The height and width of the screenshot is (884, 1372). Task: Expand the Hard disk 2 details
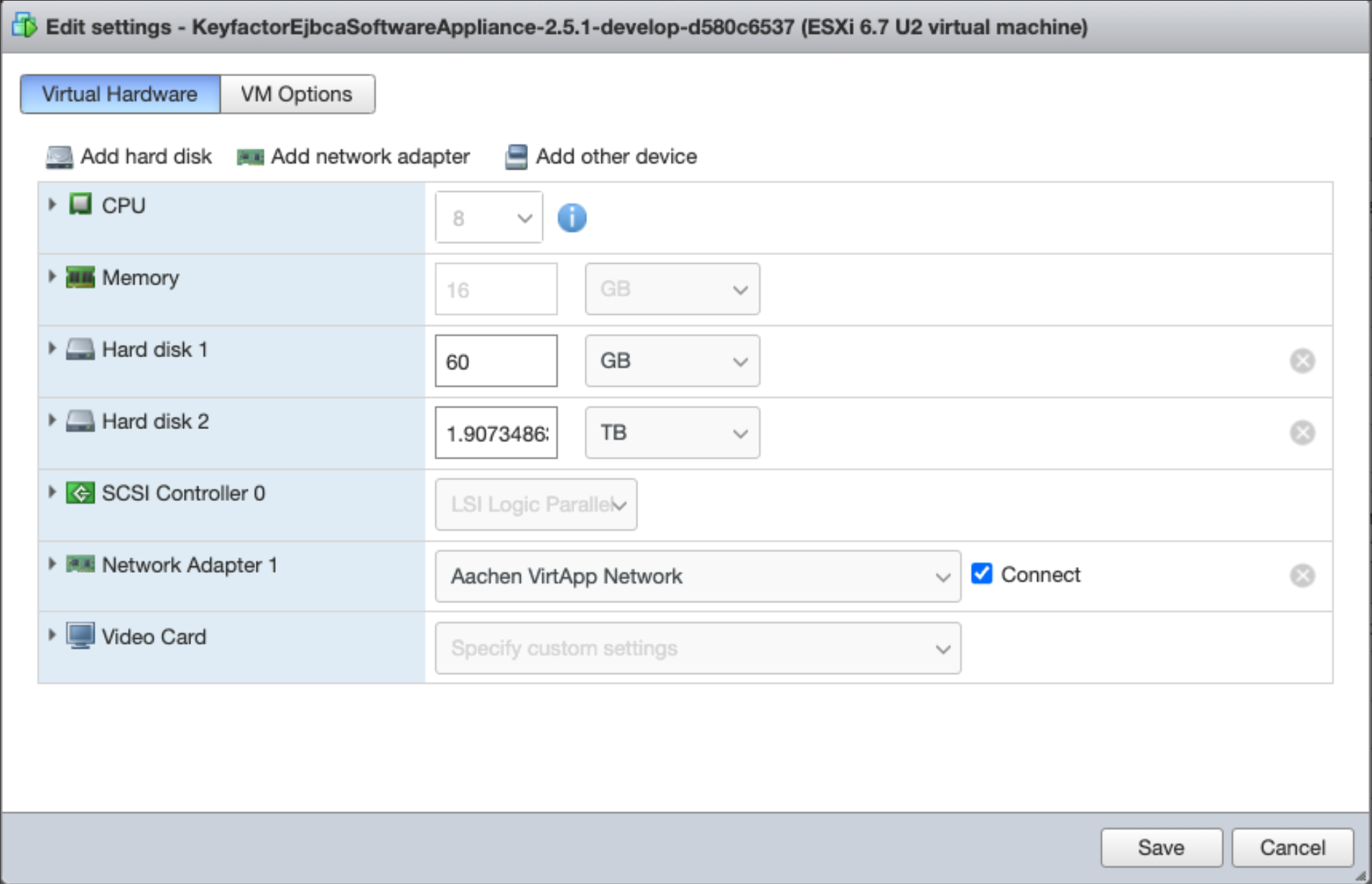(52, 420)
